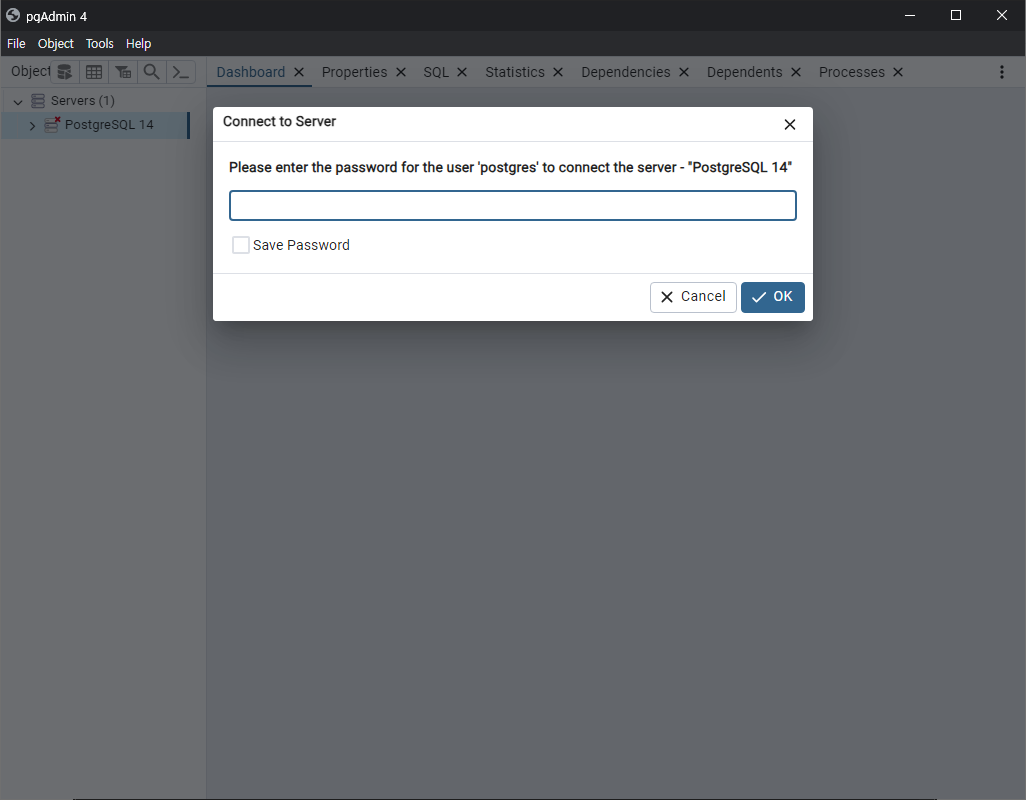Switch to the Dependencies tab
This screenshot has width=1026, height=800.
pyautogui.click(x=626, y=72)
